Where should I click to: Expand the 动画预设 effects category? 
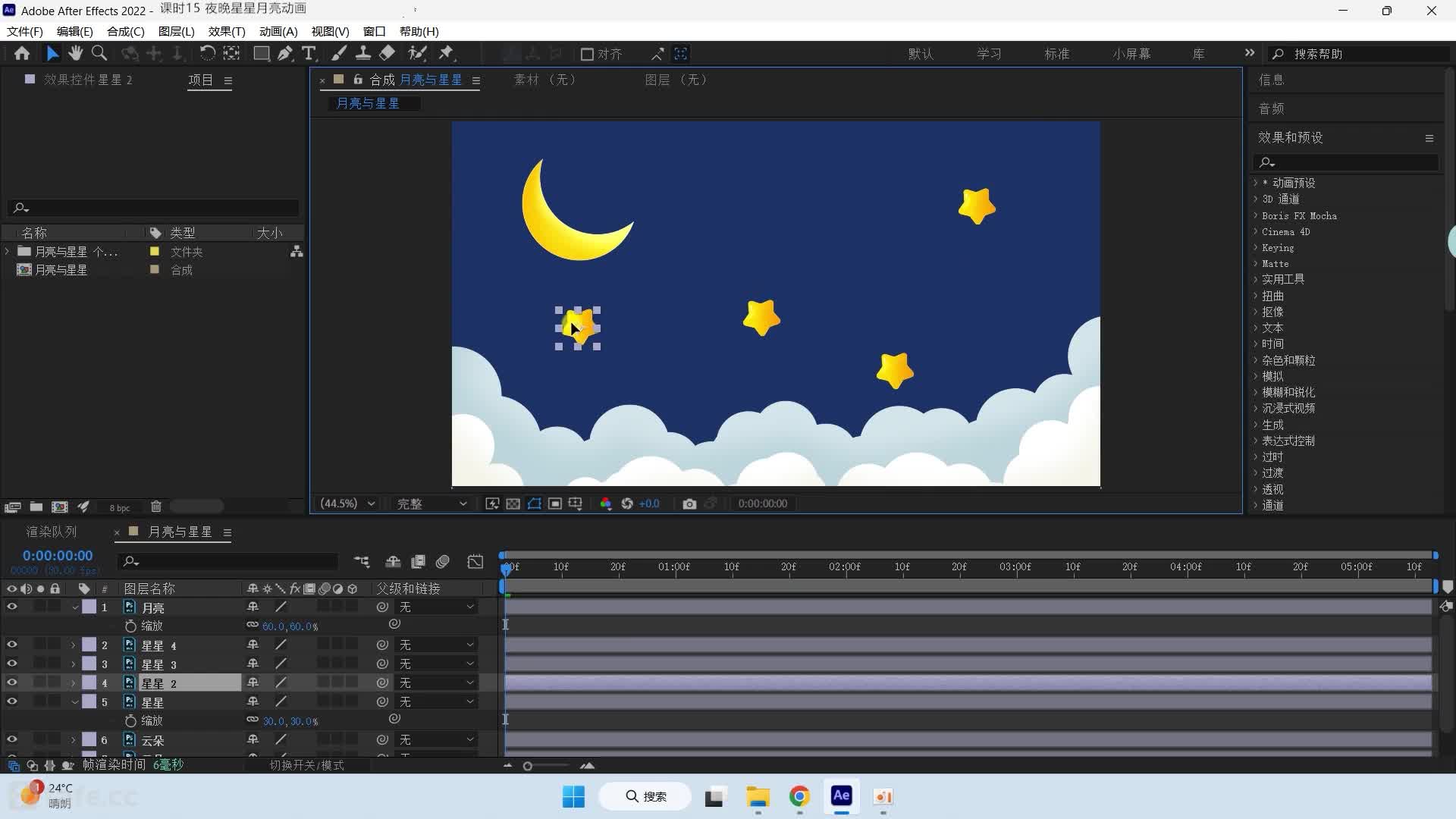coord(1256,183)
